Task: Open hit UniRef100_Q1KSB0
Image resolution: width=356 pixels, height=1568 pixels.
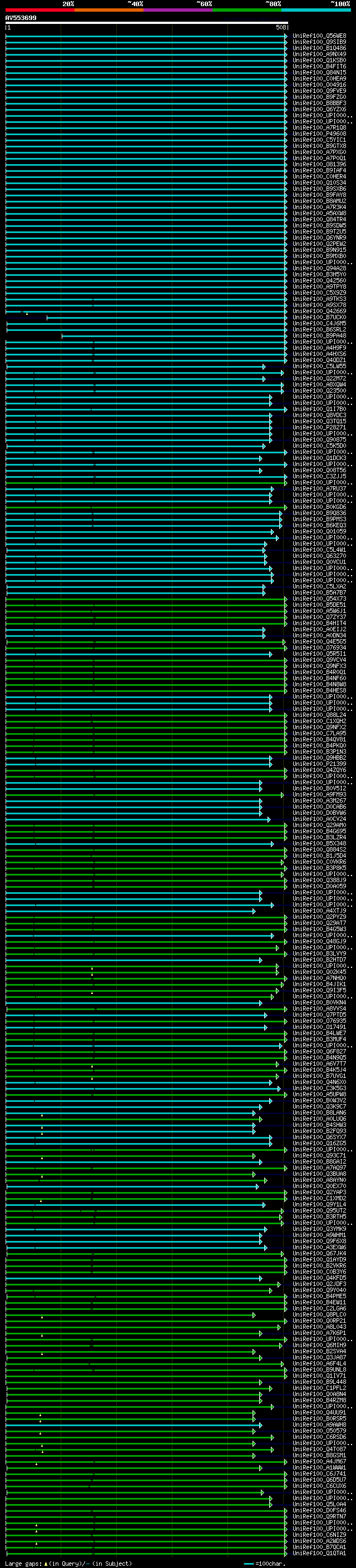Action: (319, 60)
